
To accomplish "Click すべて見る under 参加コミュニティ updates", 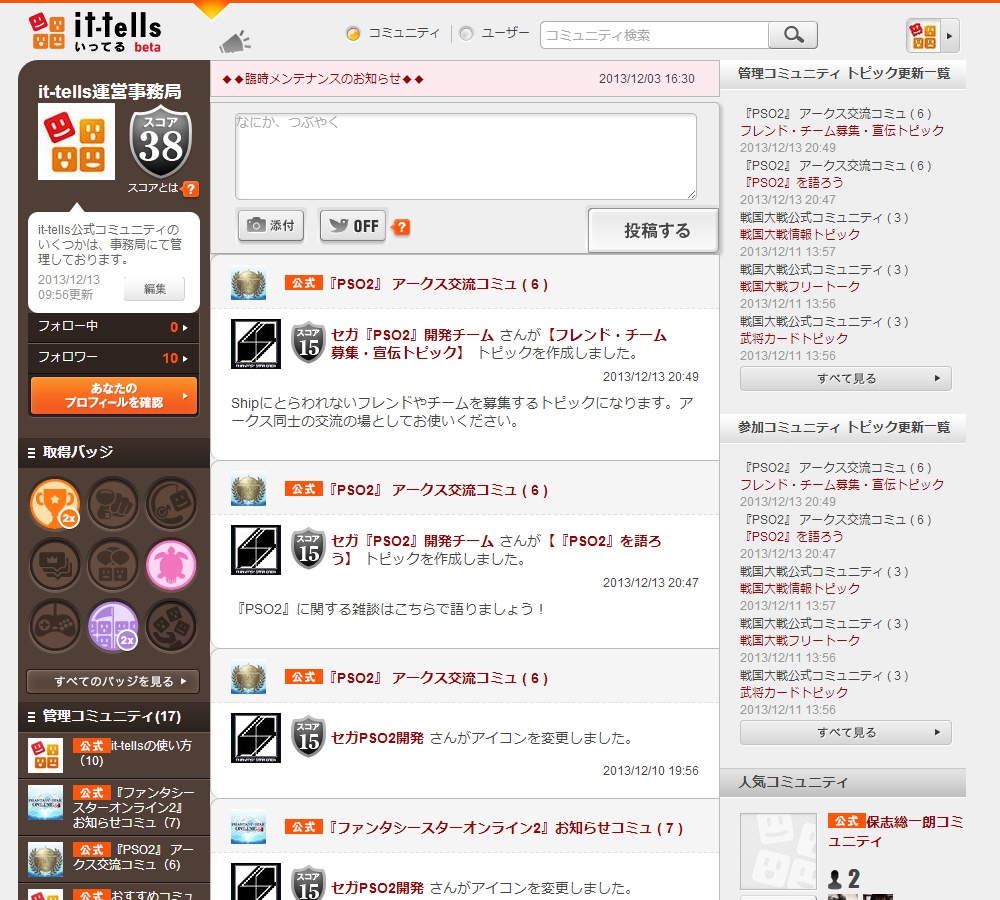I will coord(846,732).
